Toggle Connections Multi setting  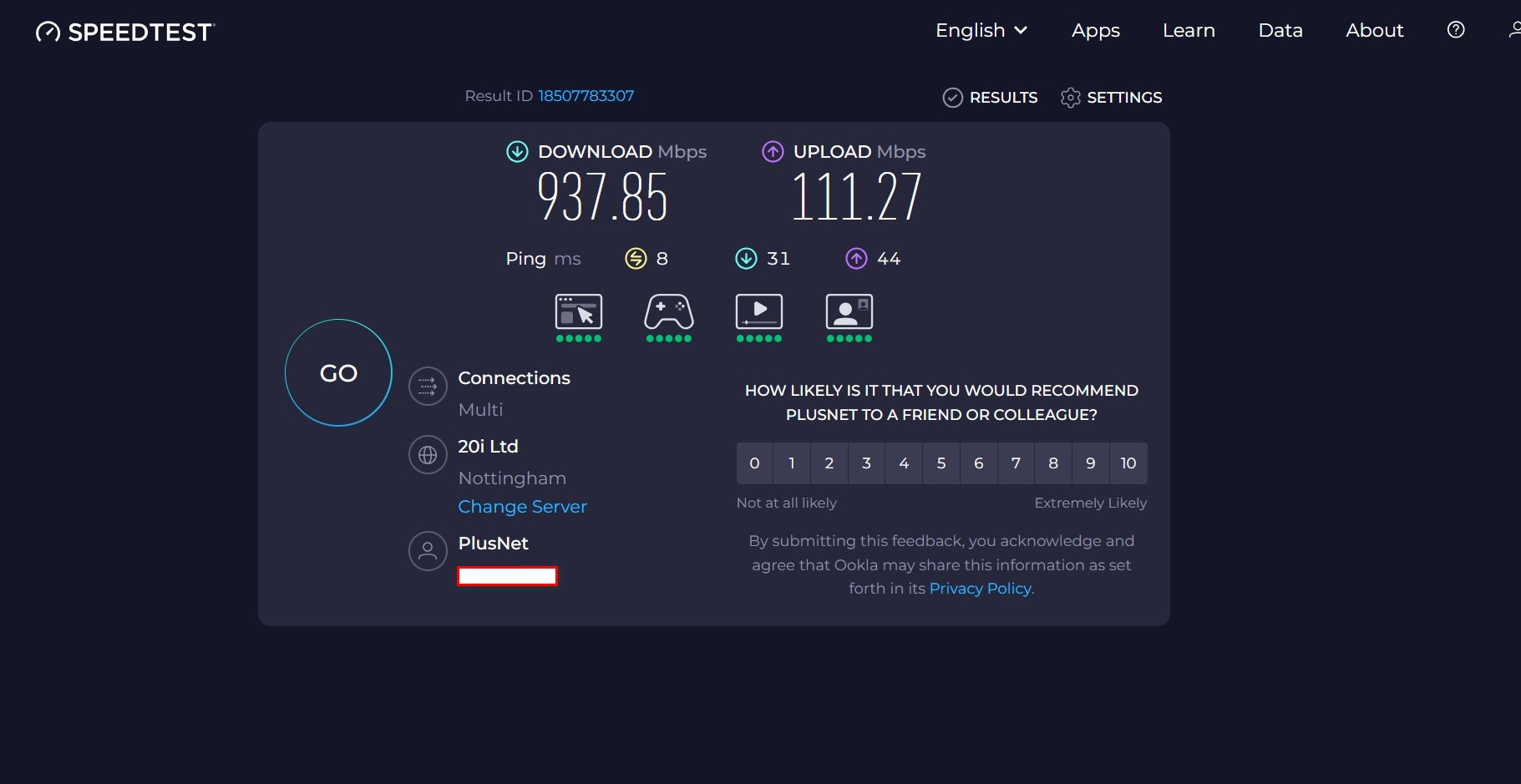[480, 410]
